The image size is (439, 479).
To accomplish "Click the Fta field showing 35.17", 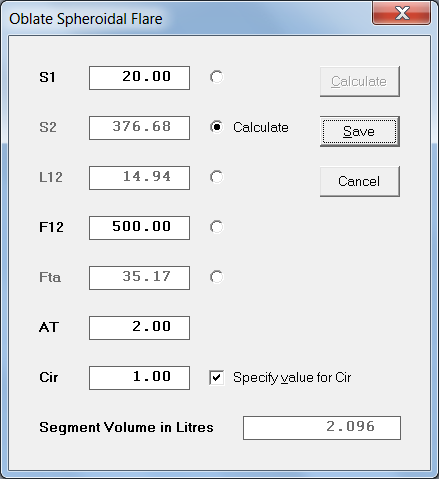I will [x=139, y=278].
